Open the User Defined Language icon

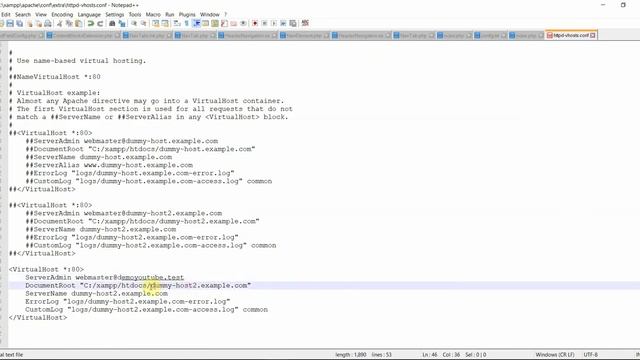tap(206, 23)
